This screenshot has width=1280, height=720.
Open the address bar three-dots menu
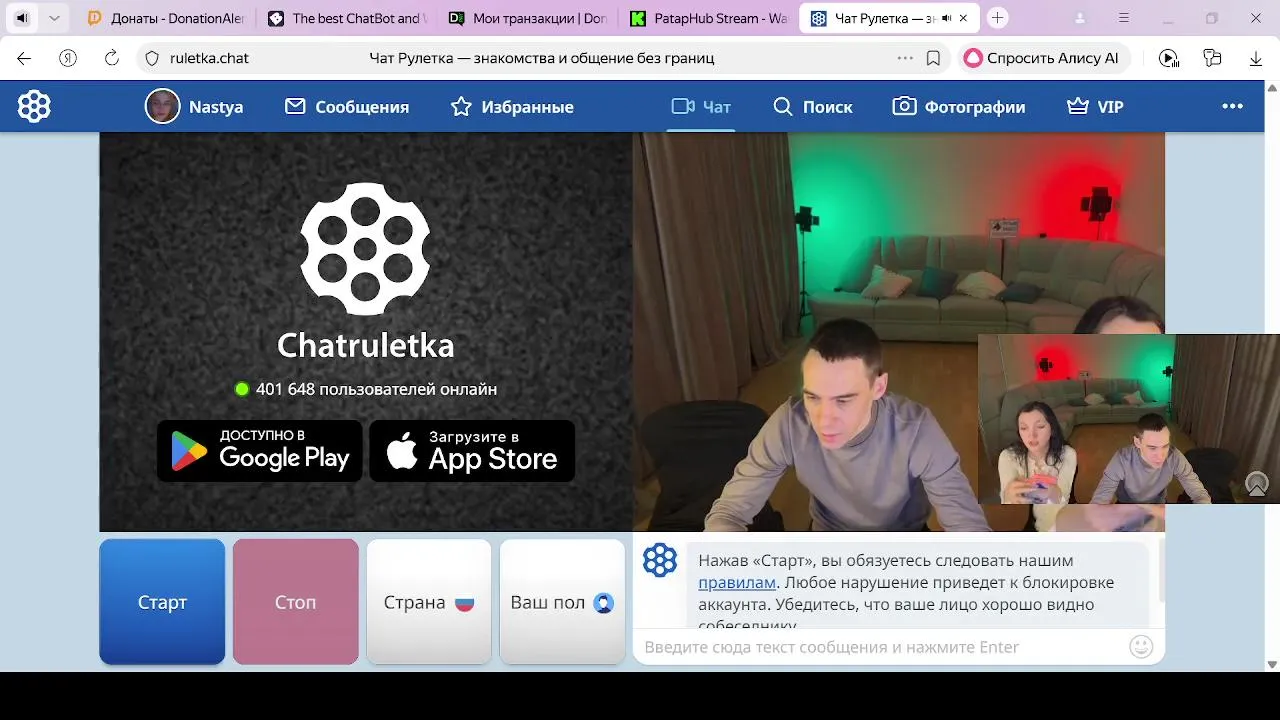(905, 58)
